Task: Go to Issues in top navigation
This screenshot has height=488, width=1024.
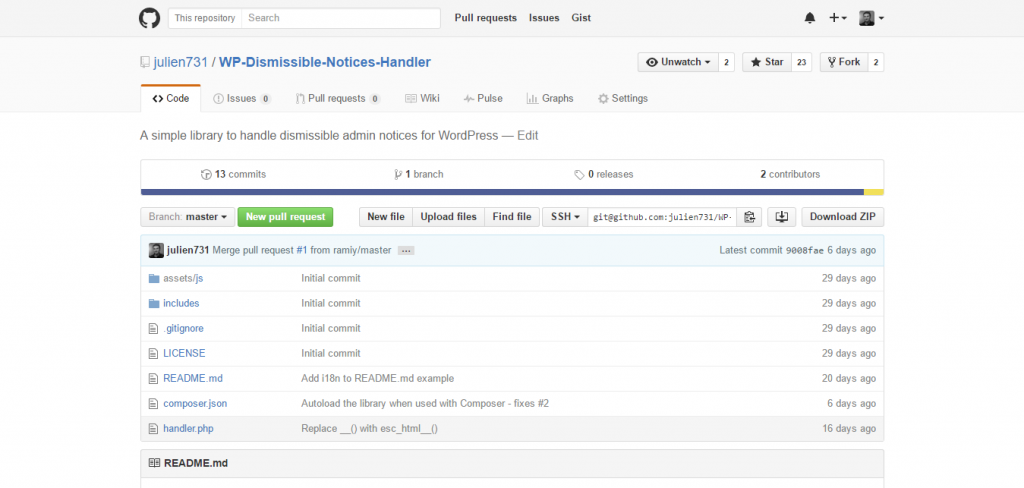Action: [544, 18]
